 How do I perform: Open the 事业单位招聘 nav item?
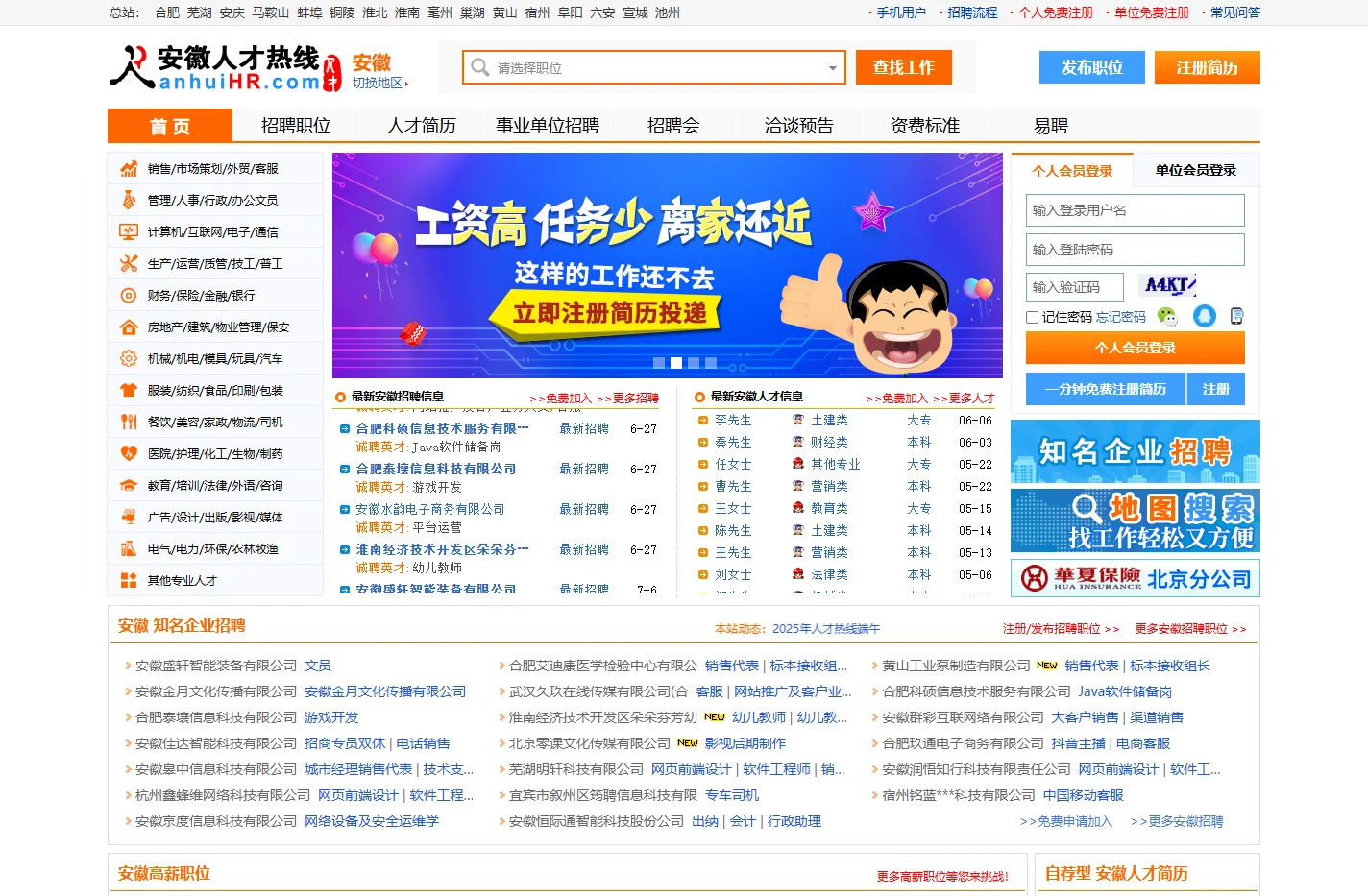(x=548, y=126)
